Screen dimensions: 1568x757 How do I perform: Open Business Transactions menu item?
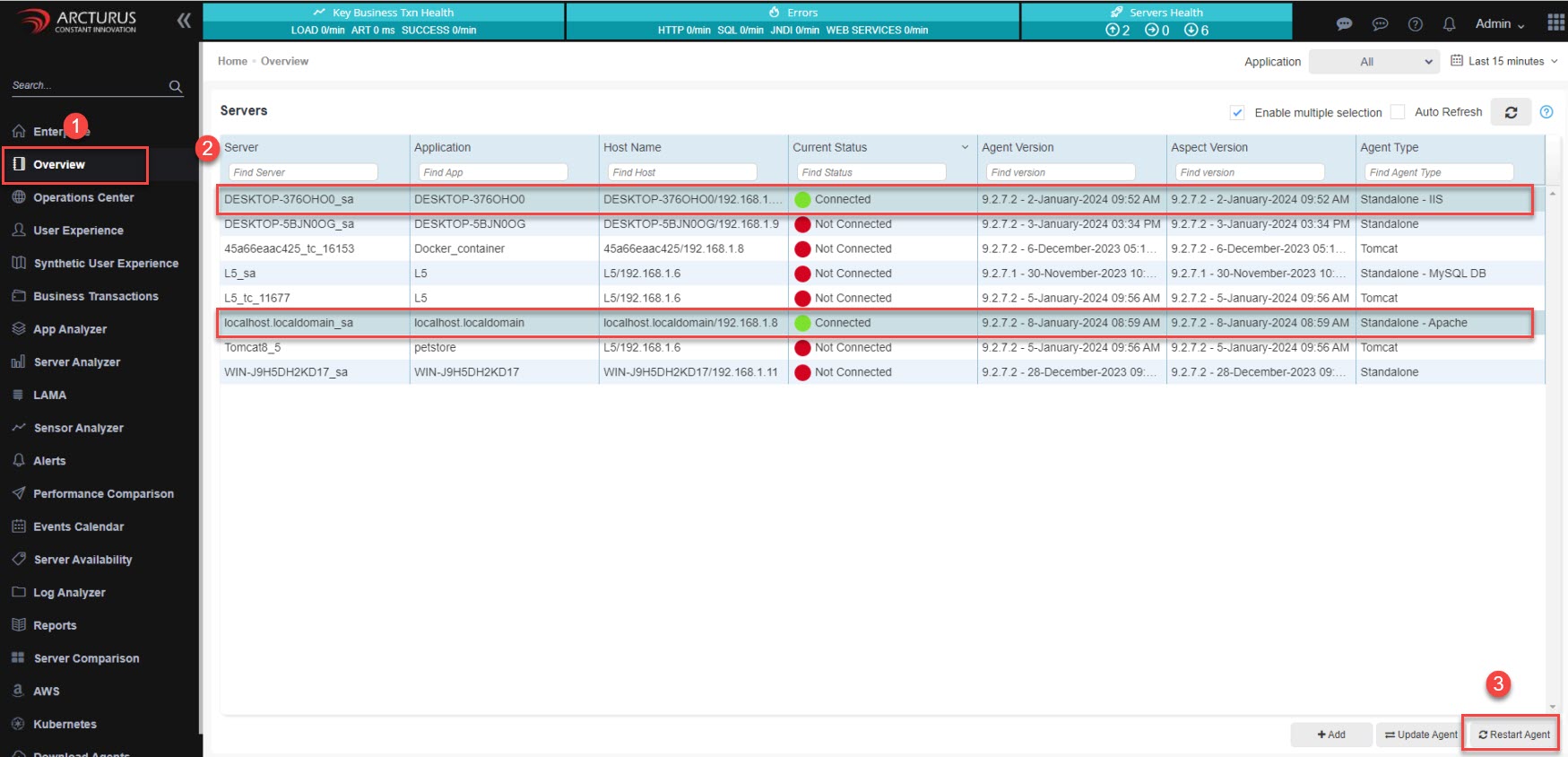click(96, 296)
